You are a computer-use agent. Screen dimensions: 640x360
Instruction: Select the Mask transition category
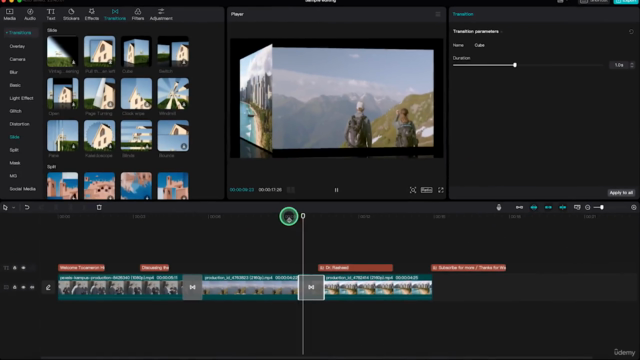pyautogui.click(x=15, y=163)
